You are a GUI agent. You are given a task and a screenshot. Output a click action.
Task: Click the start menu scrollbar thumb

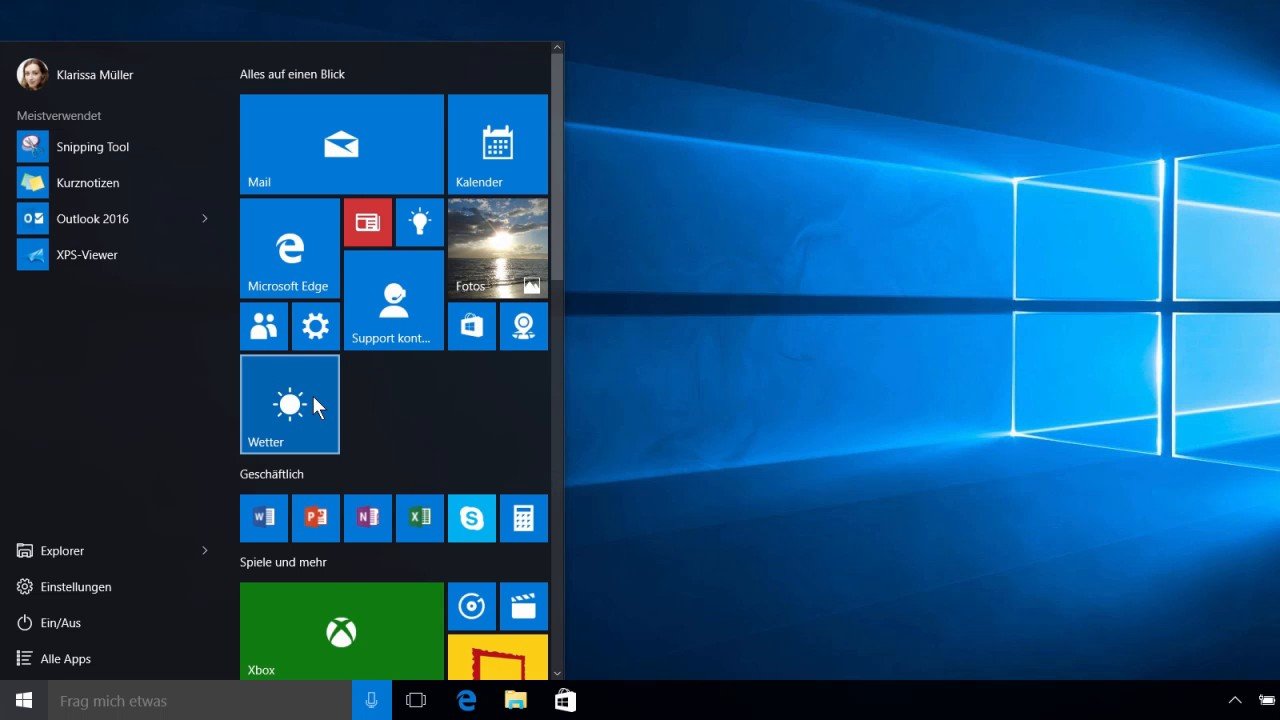557,167
